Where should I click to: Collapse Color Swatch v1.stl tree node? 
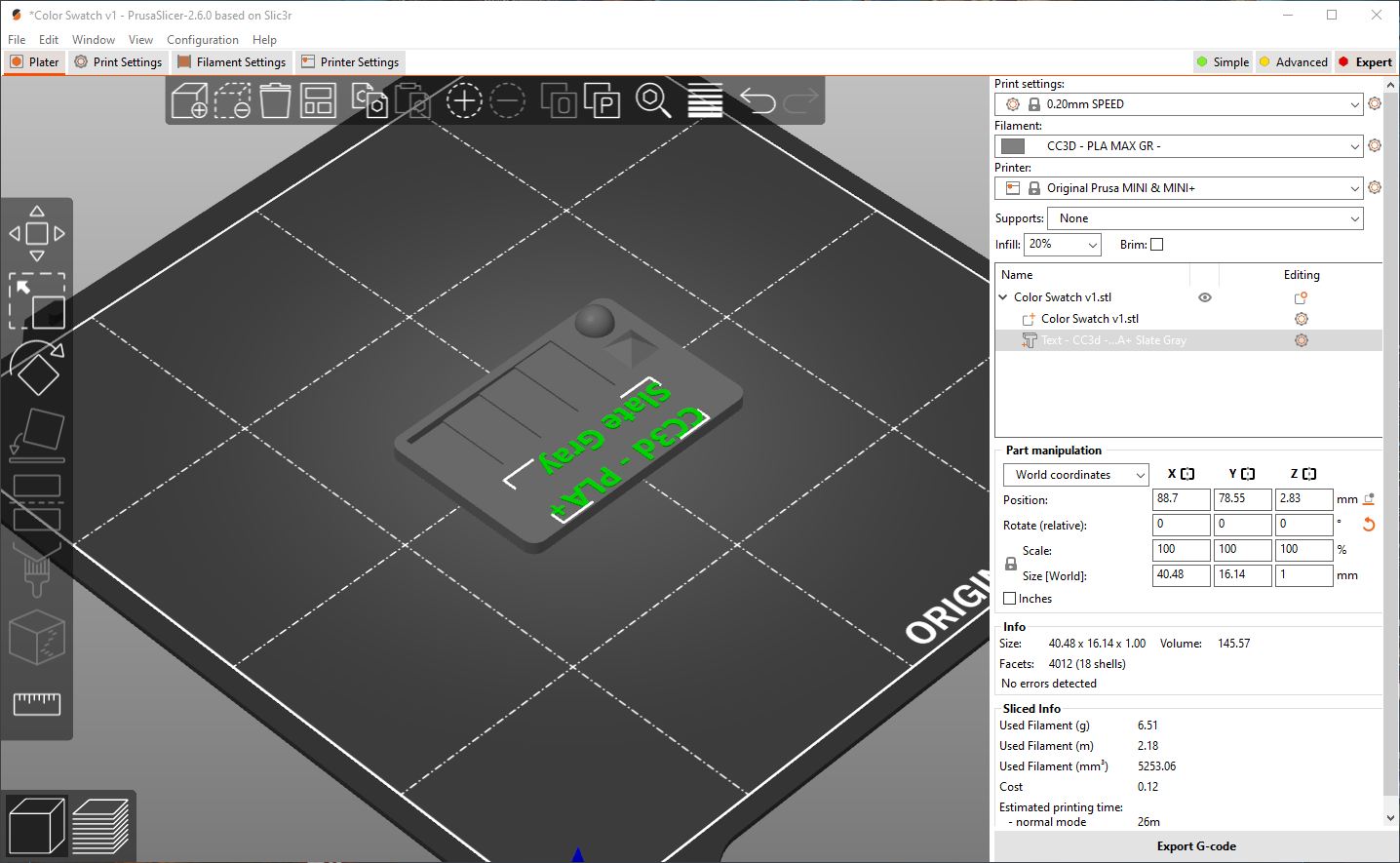(1003, 297)
